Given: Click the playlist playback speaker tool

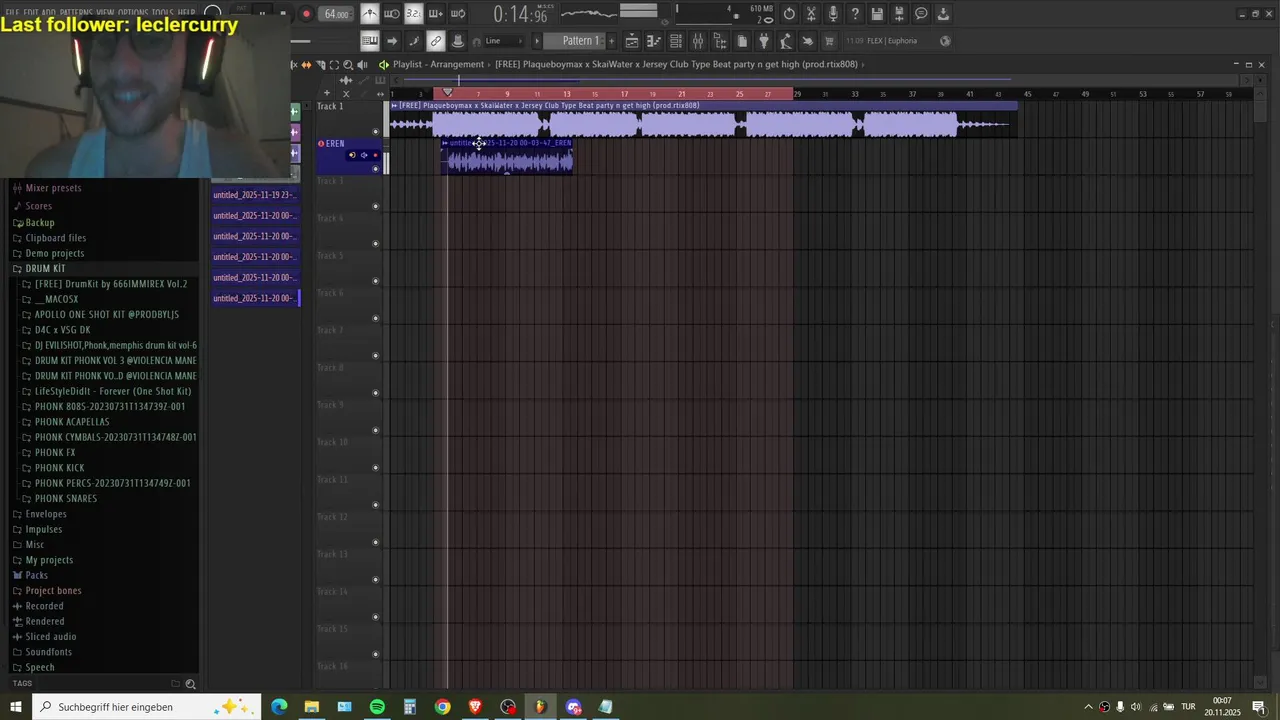Looking at the screenshot, I should click(x=361, y=65).
